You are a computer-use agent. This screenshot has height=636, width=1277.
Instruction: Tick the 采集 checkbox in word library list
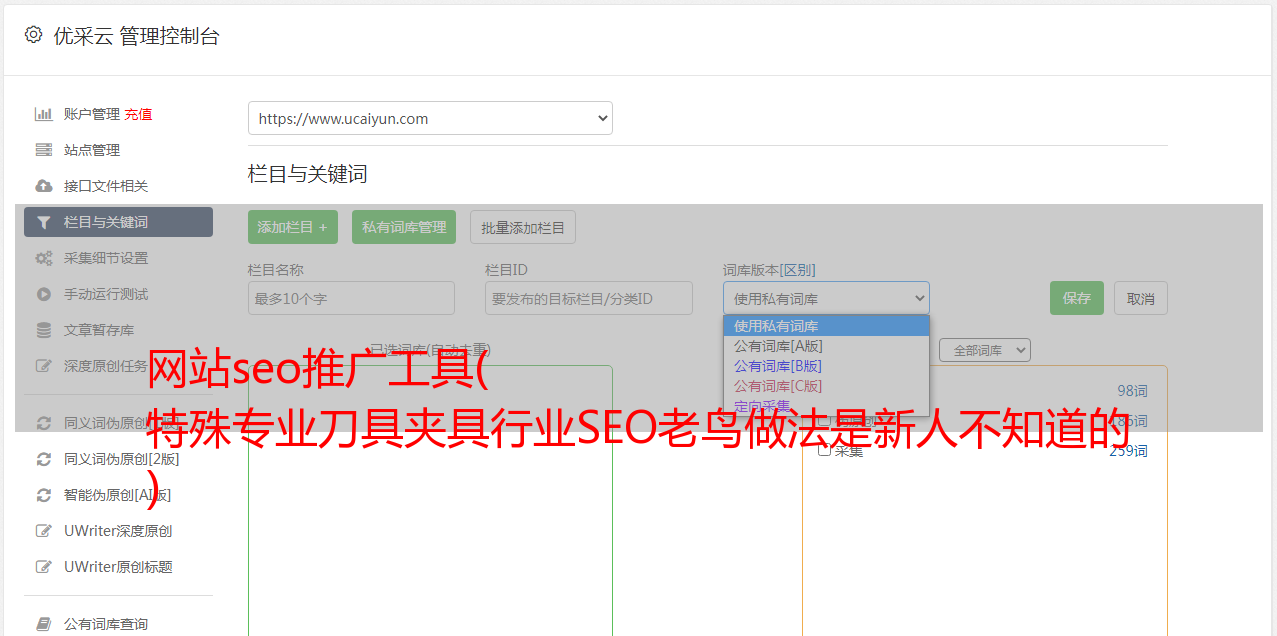point(825,450)
